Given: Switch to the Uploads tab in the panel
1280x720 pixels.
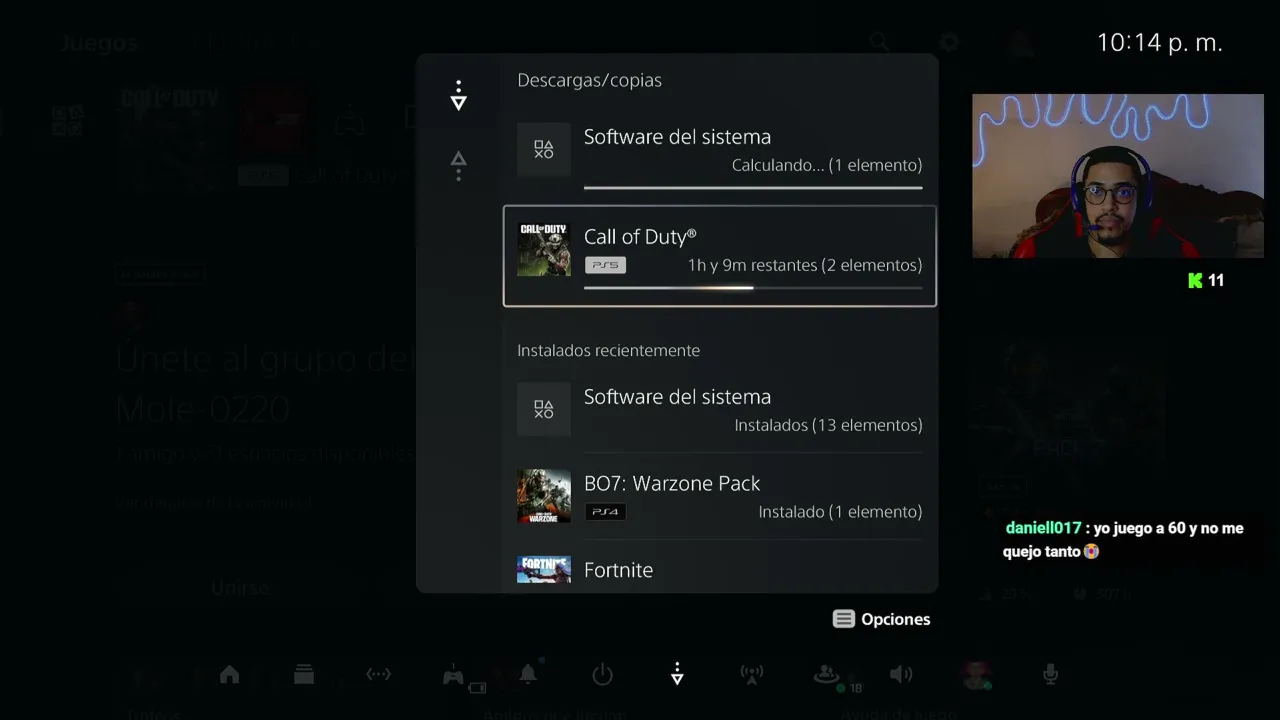Looking at the screenshot, I should tap(458, 165).
